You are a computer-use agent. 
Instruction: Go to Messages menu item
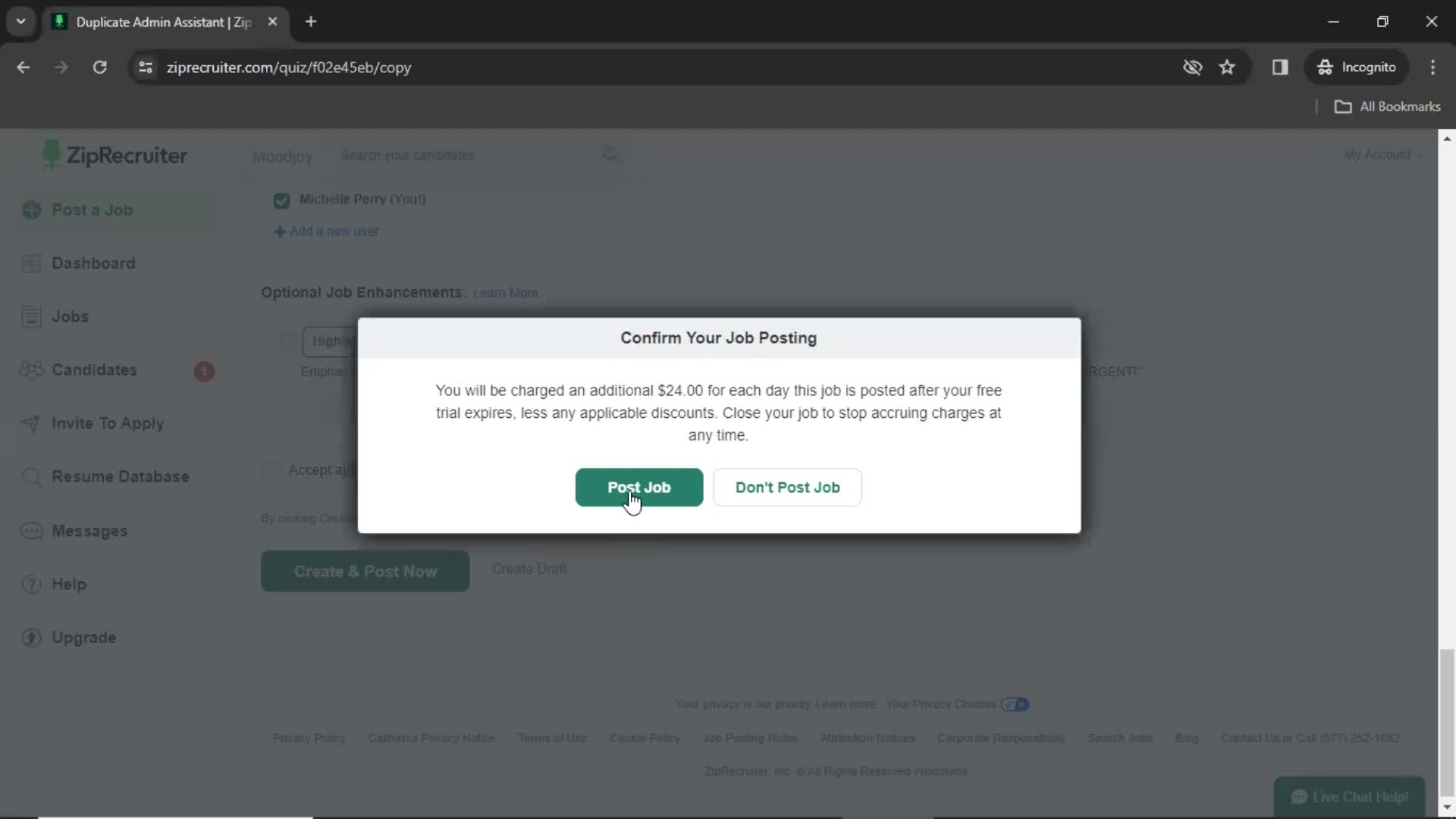click(x=89, y=531)
